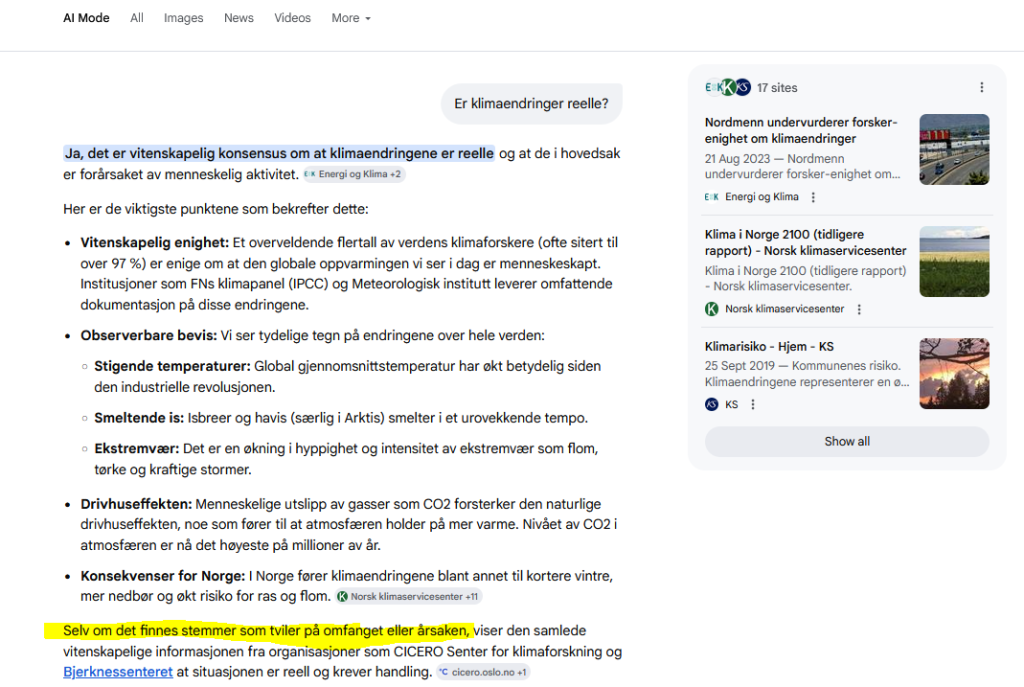Click the Smeltende is sub-bullet heading
The height and width of the screenshot is (687, 1024).
click(x=139, y=418)
